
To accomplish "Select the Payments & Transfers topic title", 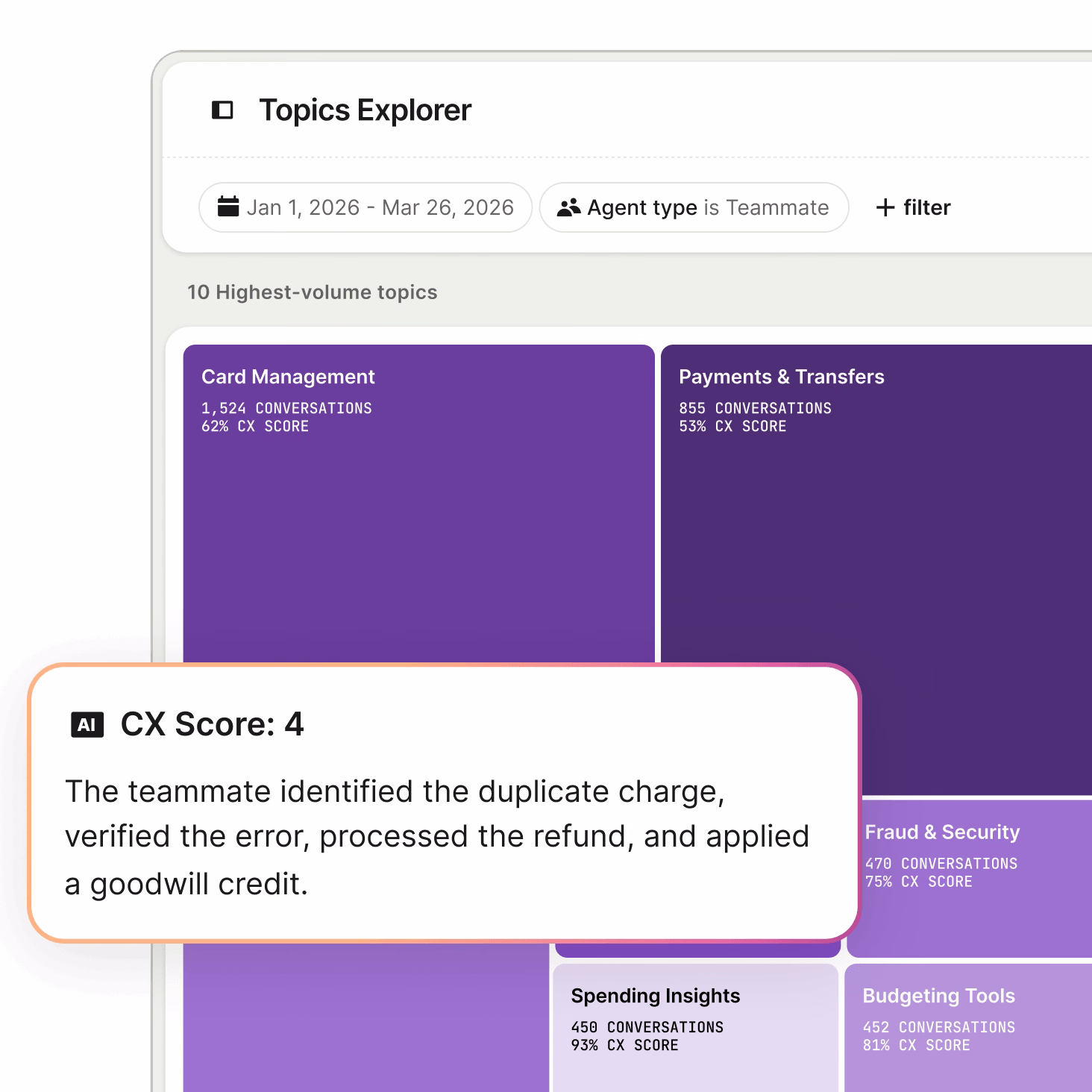I will tap(781, 377).
